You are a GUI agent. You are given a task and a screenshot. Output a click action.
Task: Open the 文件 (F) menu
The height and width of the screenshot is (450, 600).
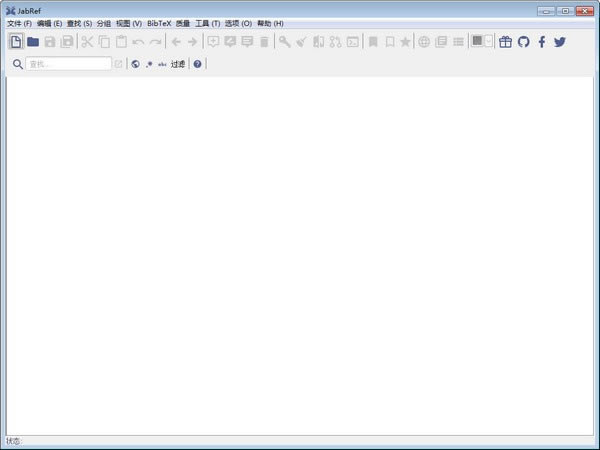point(19,23)
